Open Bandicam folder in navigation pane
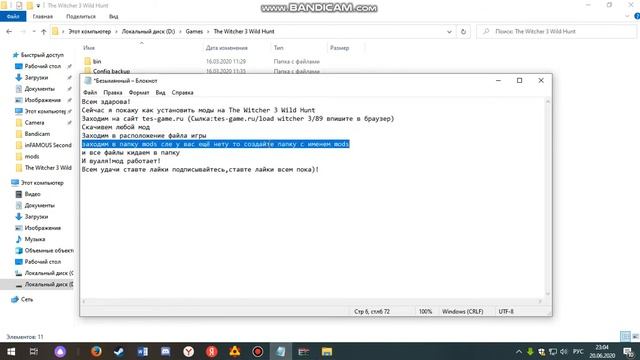Screen dimensions: 640x360 37,134
